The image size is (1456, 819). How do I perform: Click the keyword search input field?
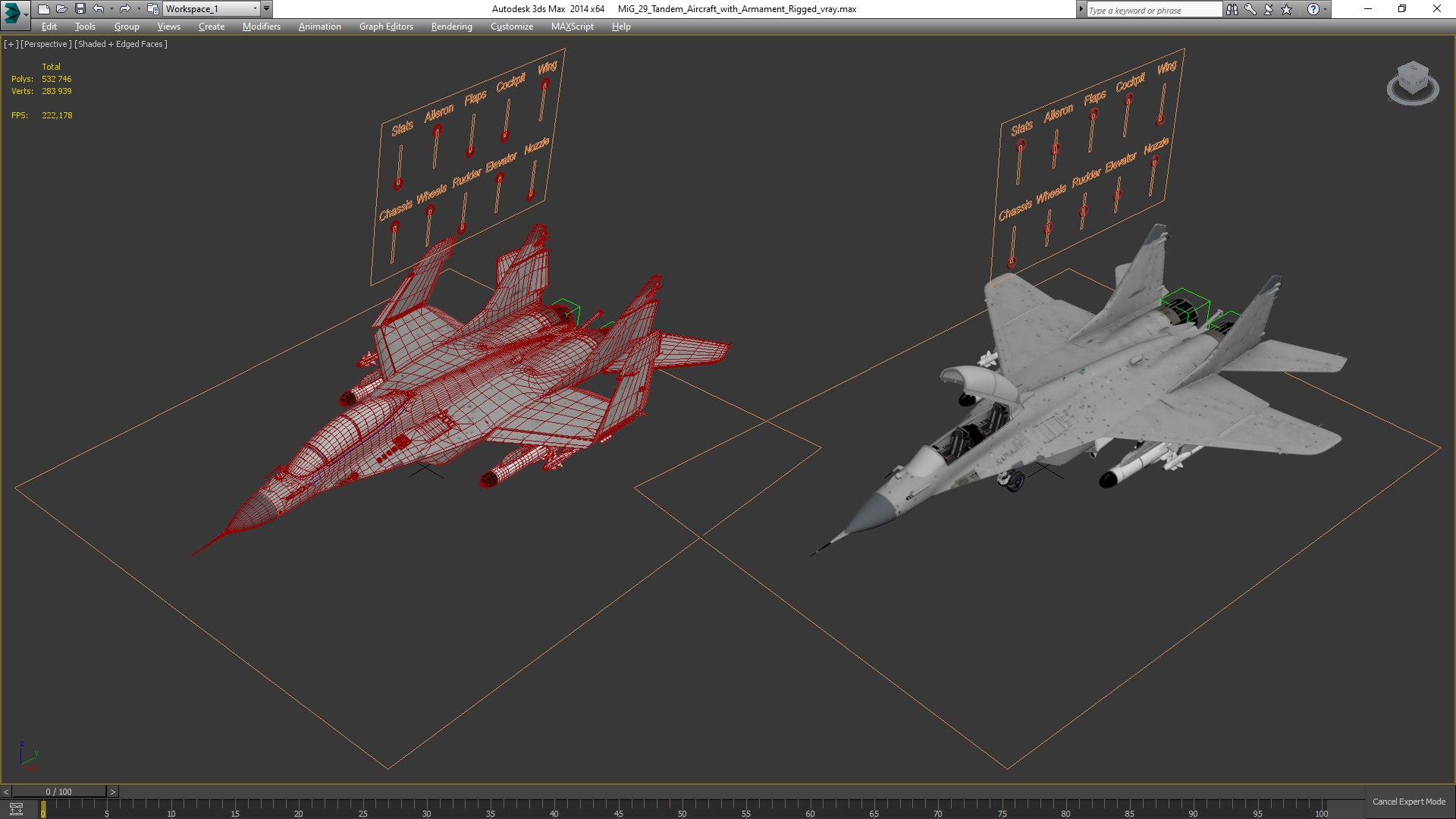(x=1153, y=10)
